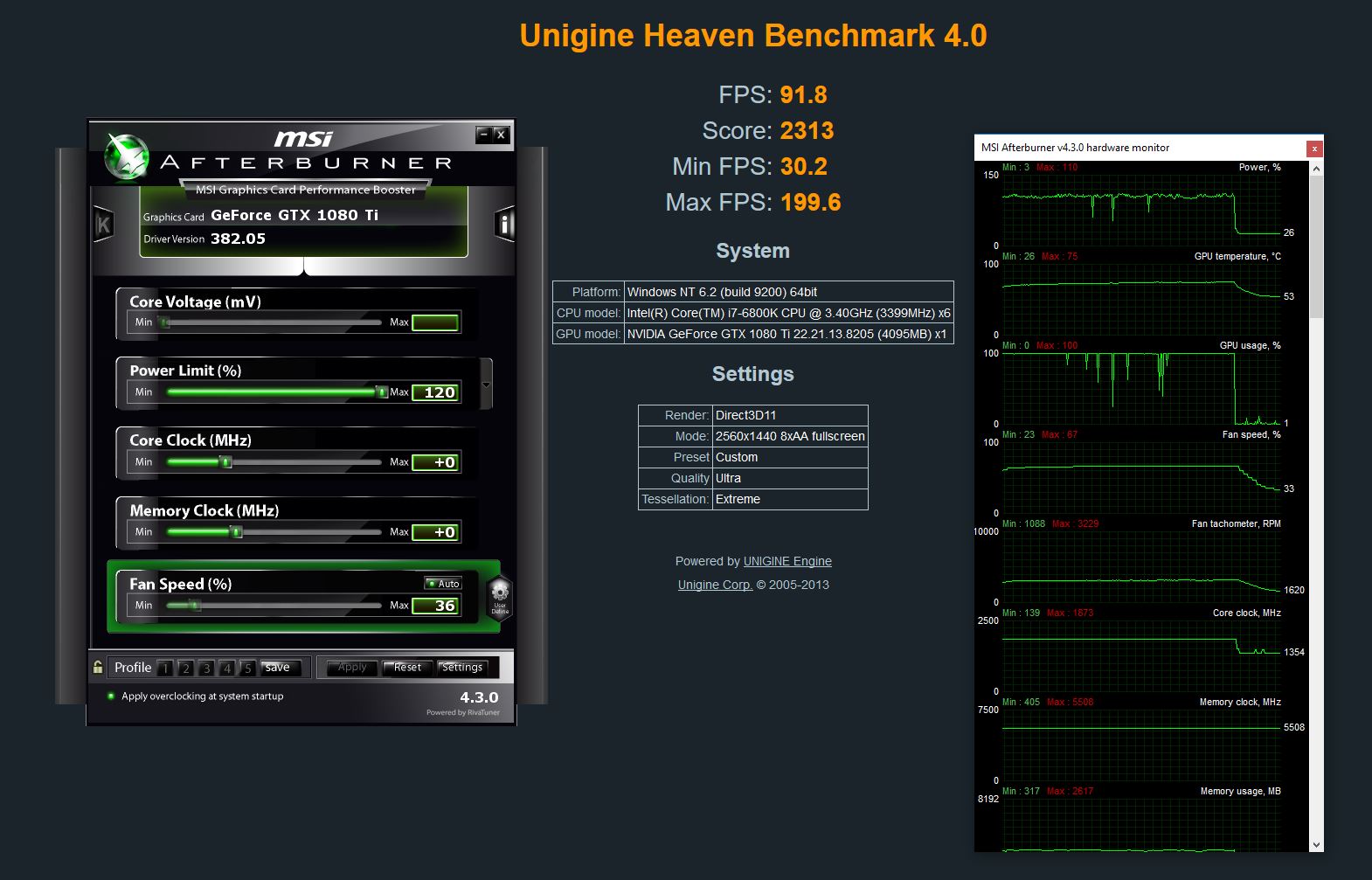Click the Memory Clock slider handle

pyautogui.click(x=236, y=532)
